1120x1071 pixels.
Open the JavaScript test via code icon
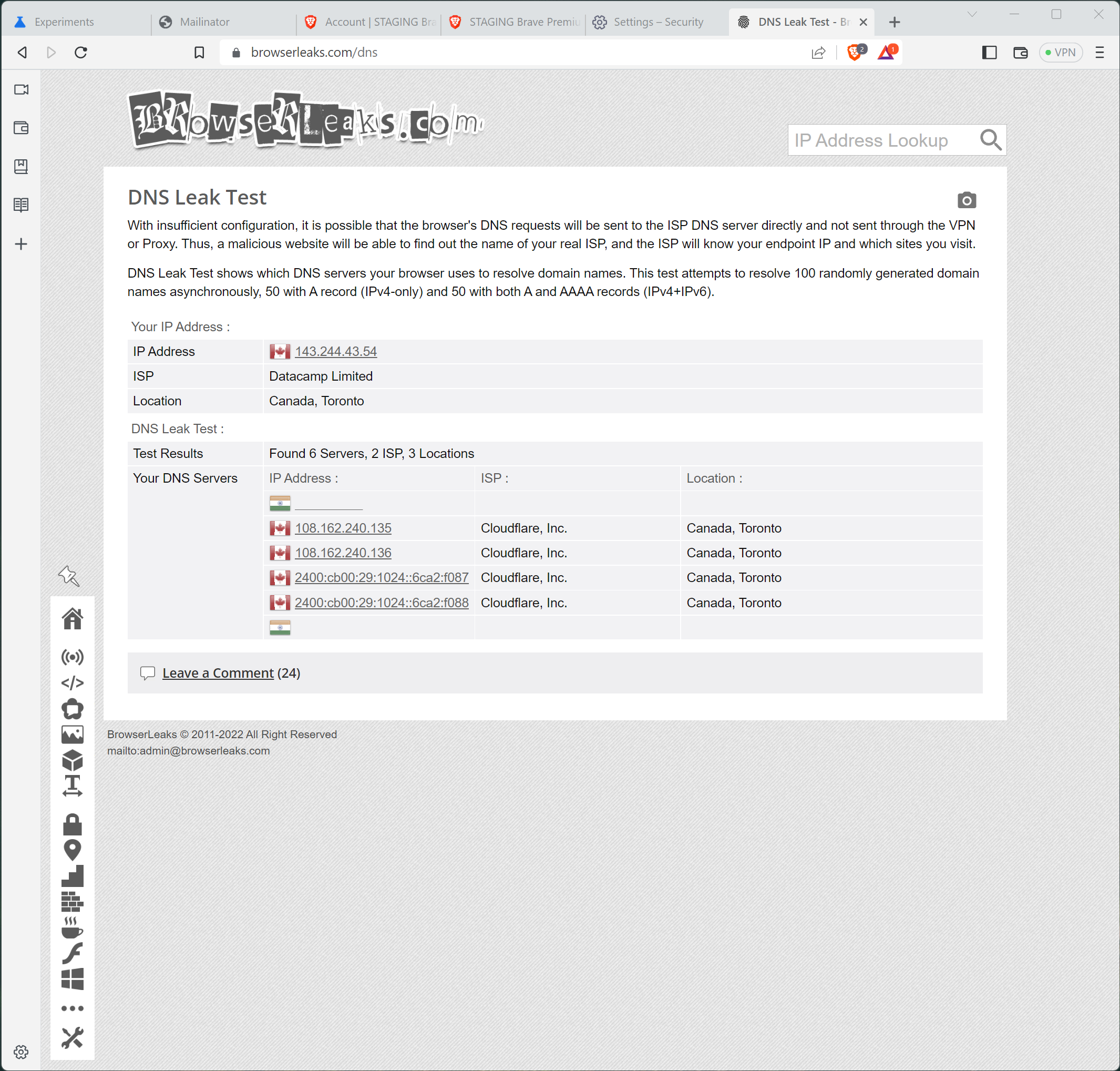73,682
